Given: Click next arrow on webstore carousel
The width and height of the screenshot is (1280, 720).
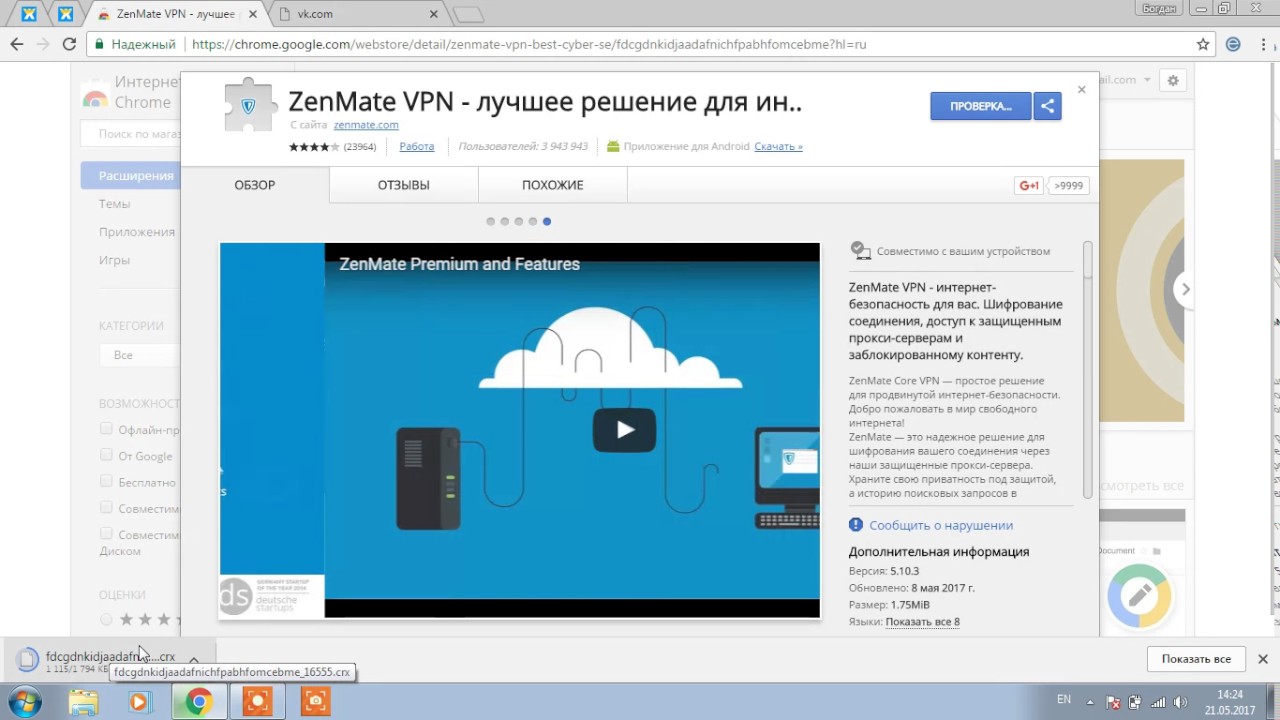Looking at the screenshot, I should tap(1185, 289).
